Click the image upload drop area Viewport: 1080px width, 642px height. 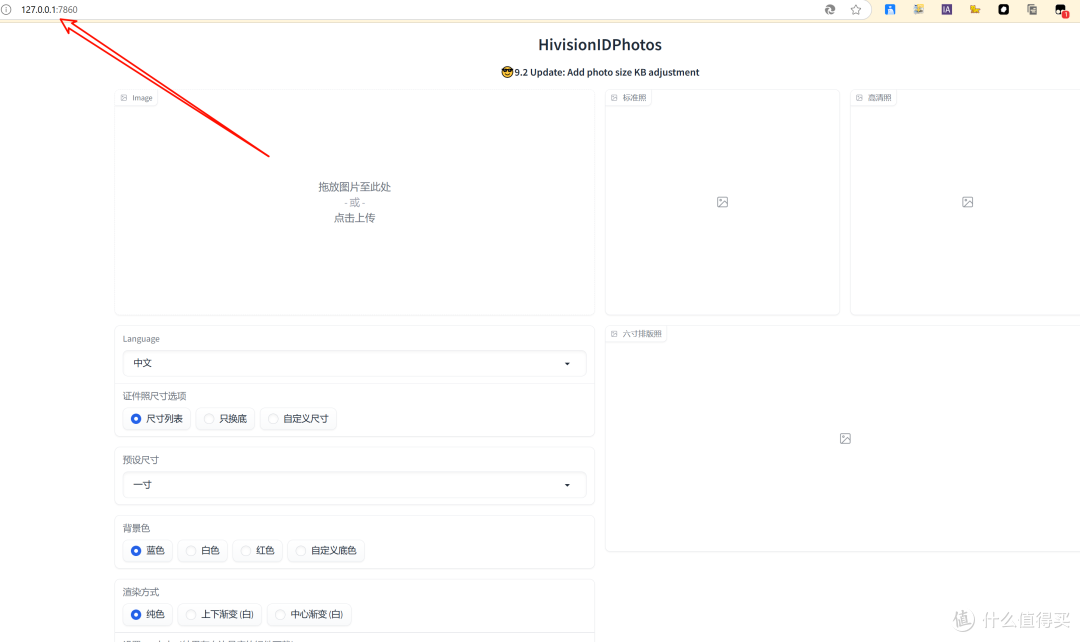click(355, 203)
